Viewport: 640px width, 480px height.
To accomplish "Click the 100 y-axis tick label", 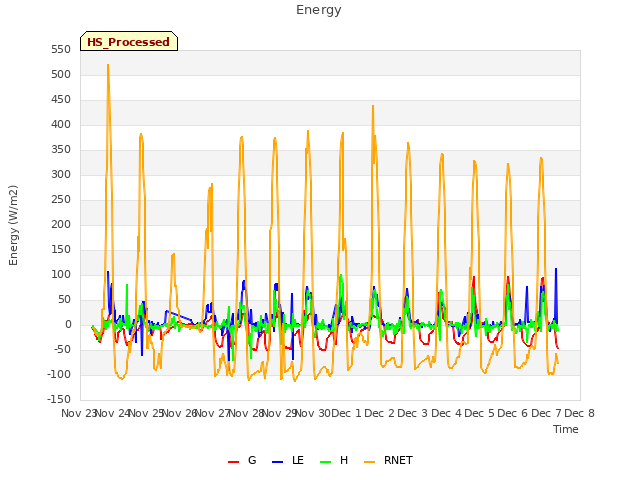I will (x=61, y=275).
